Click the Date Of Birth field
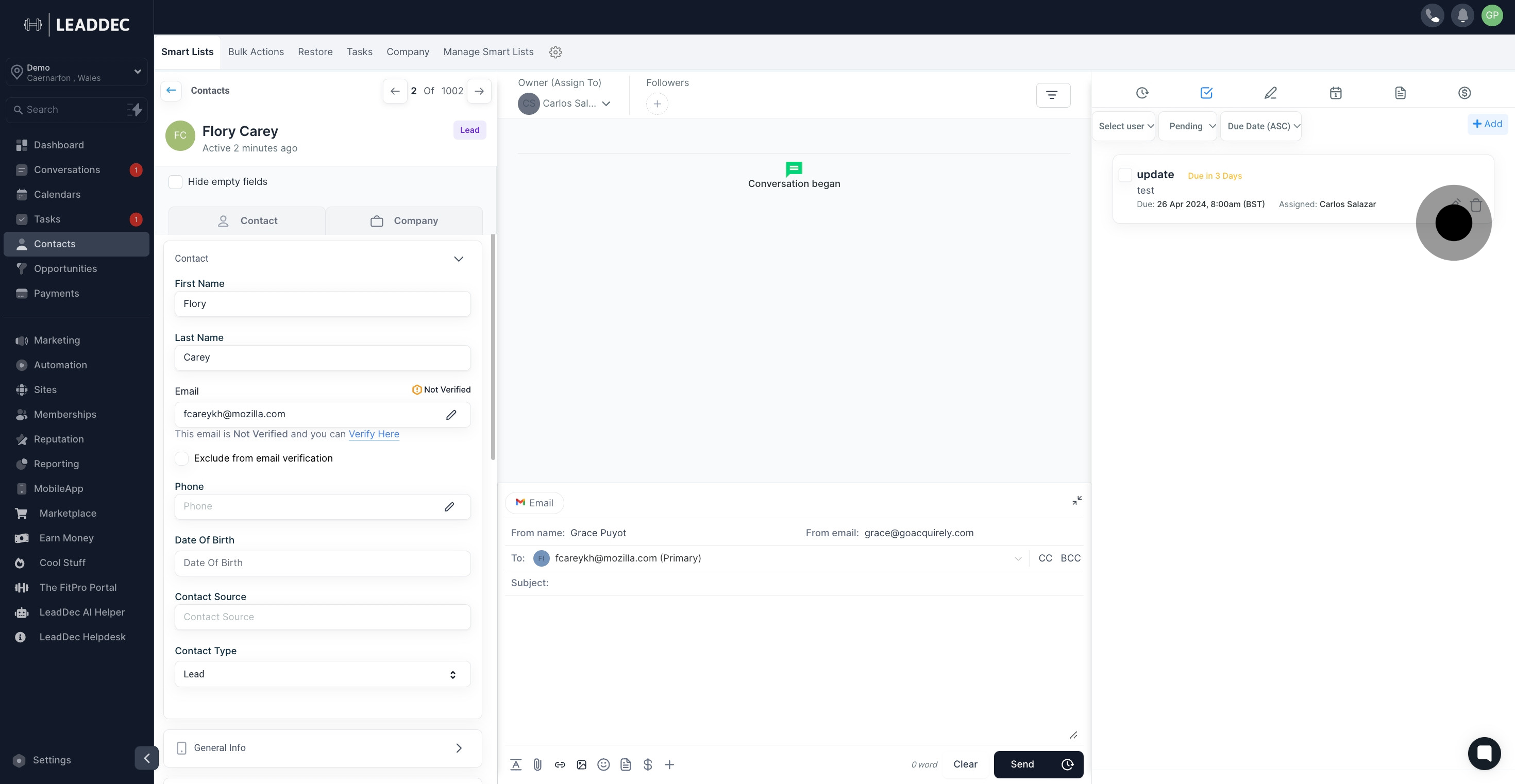The image size is (1515, 784). click(322, 563)
